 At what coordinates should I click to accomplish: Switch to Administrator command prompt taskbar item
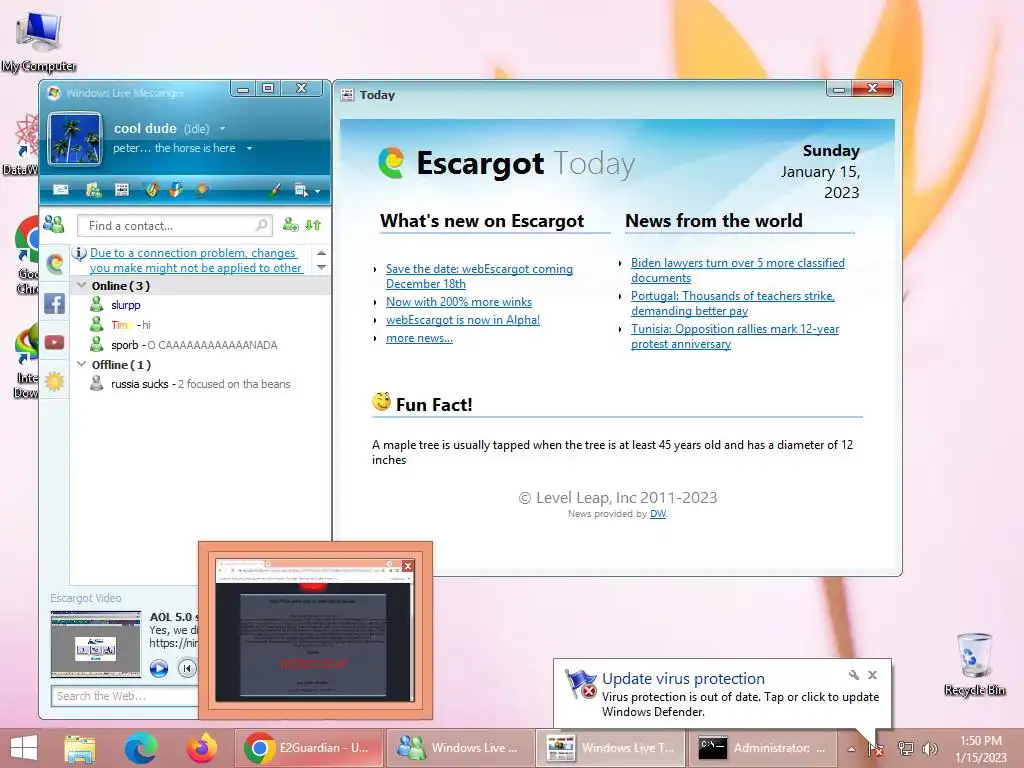(x=761, y=748)
